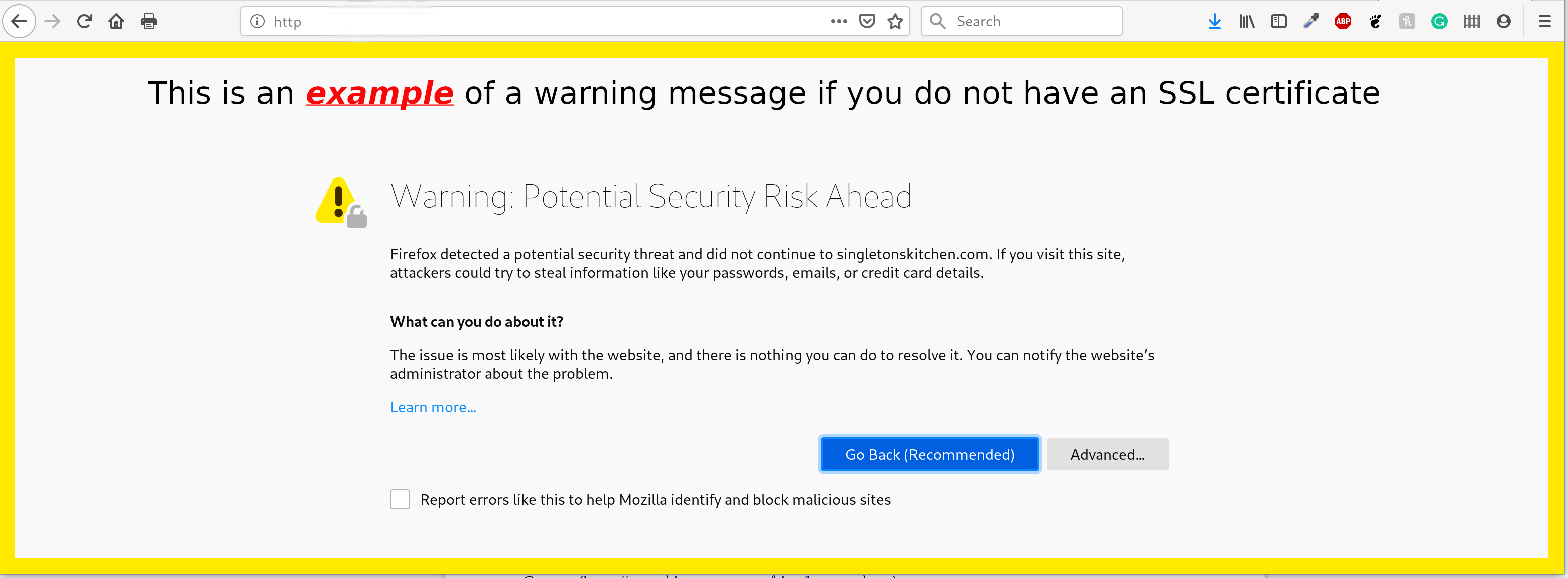Click the reload page icon
Viewport: 1568px width, 578px height.
tap(85, 21)
